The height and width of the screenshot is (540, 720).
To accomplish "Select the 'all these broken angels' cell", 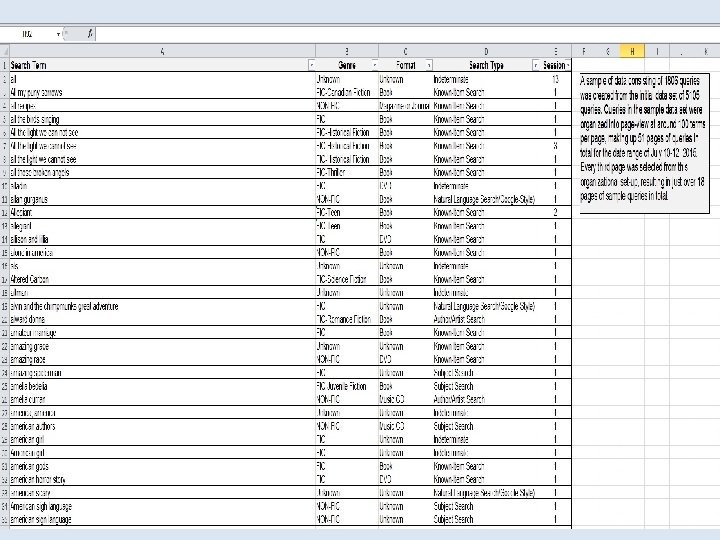I will tap(163, 173).
